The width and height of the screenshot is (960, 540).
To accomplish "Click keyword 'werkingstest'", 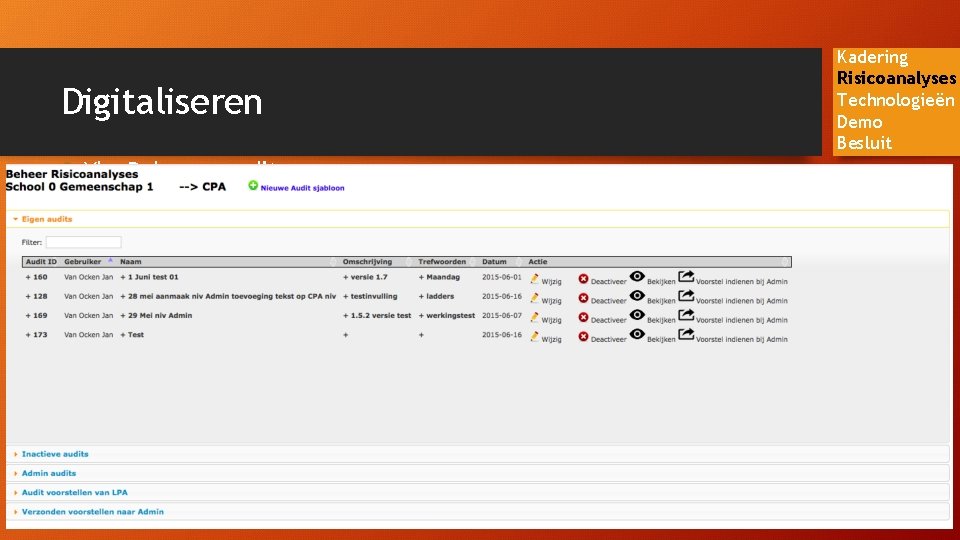I will 451,316.
